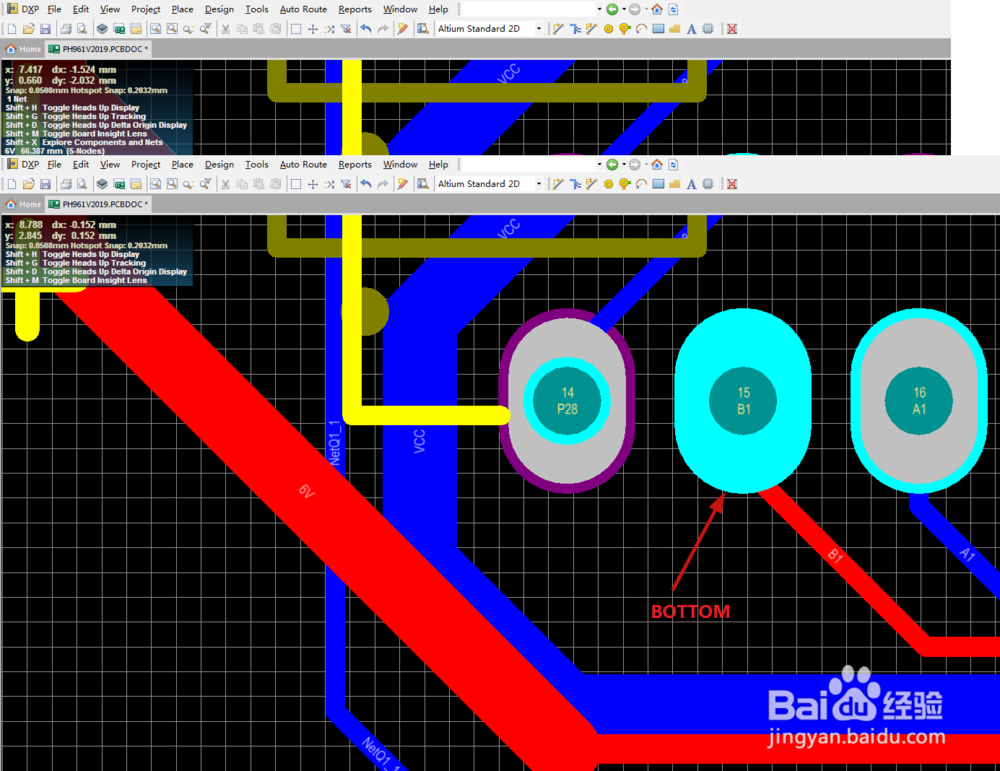The height and width of the screenshot is (771, 1000).
Task: Open Project menu in upper window
Action: coord(146,10)
